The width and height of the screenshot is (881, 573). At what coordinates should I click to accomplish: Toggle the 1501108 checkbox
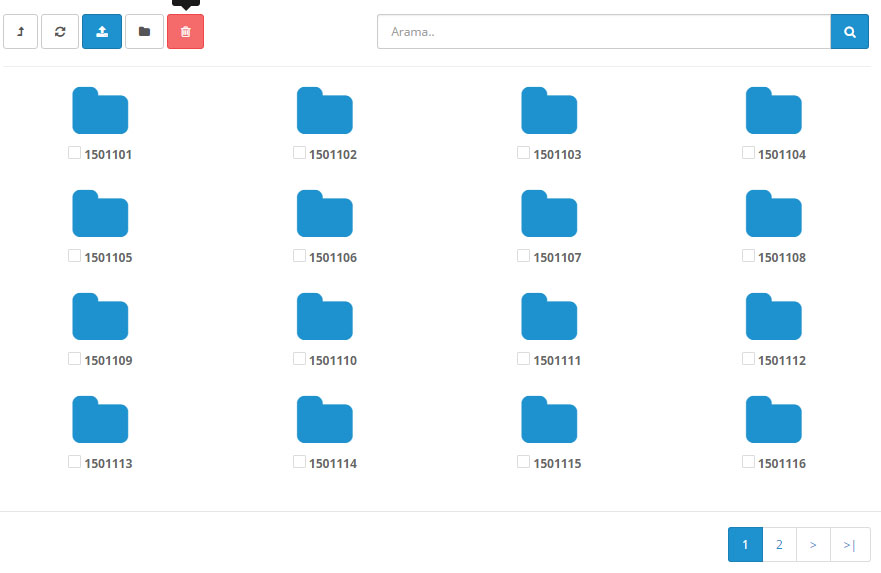point(748,256)
